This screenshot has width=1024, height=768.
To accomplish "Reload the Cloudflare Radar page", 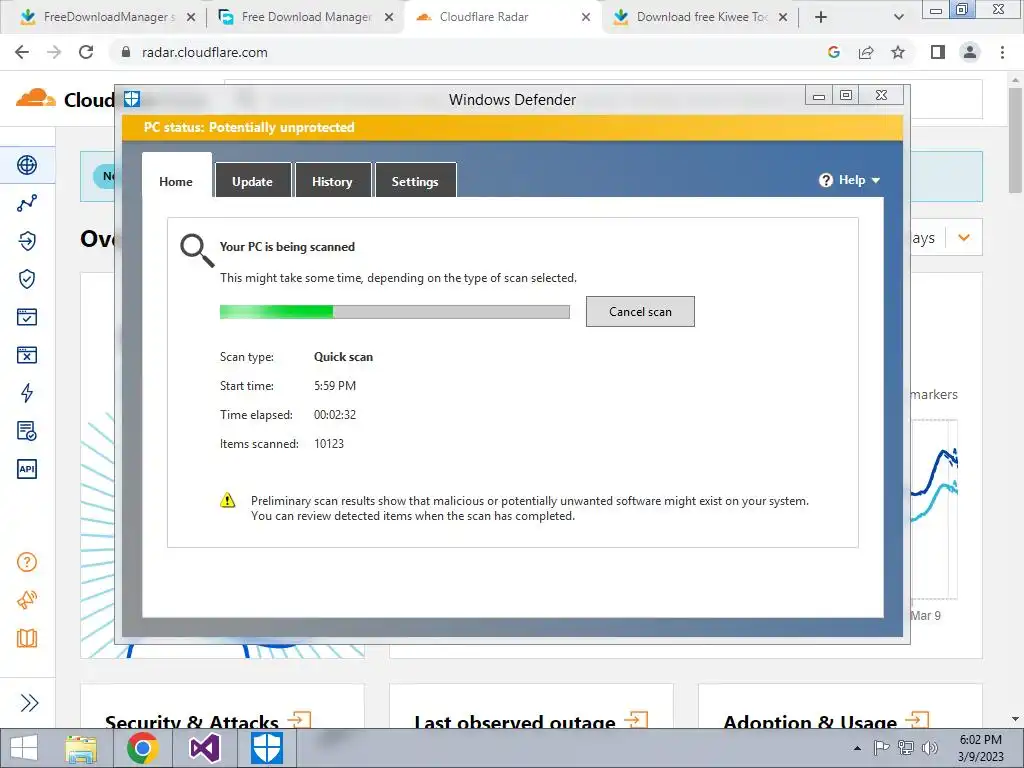I will pos(86,52).
